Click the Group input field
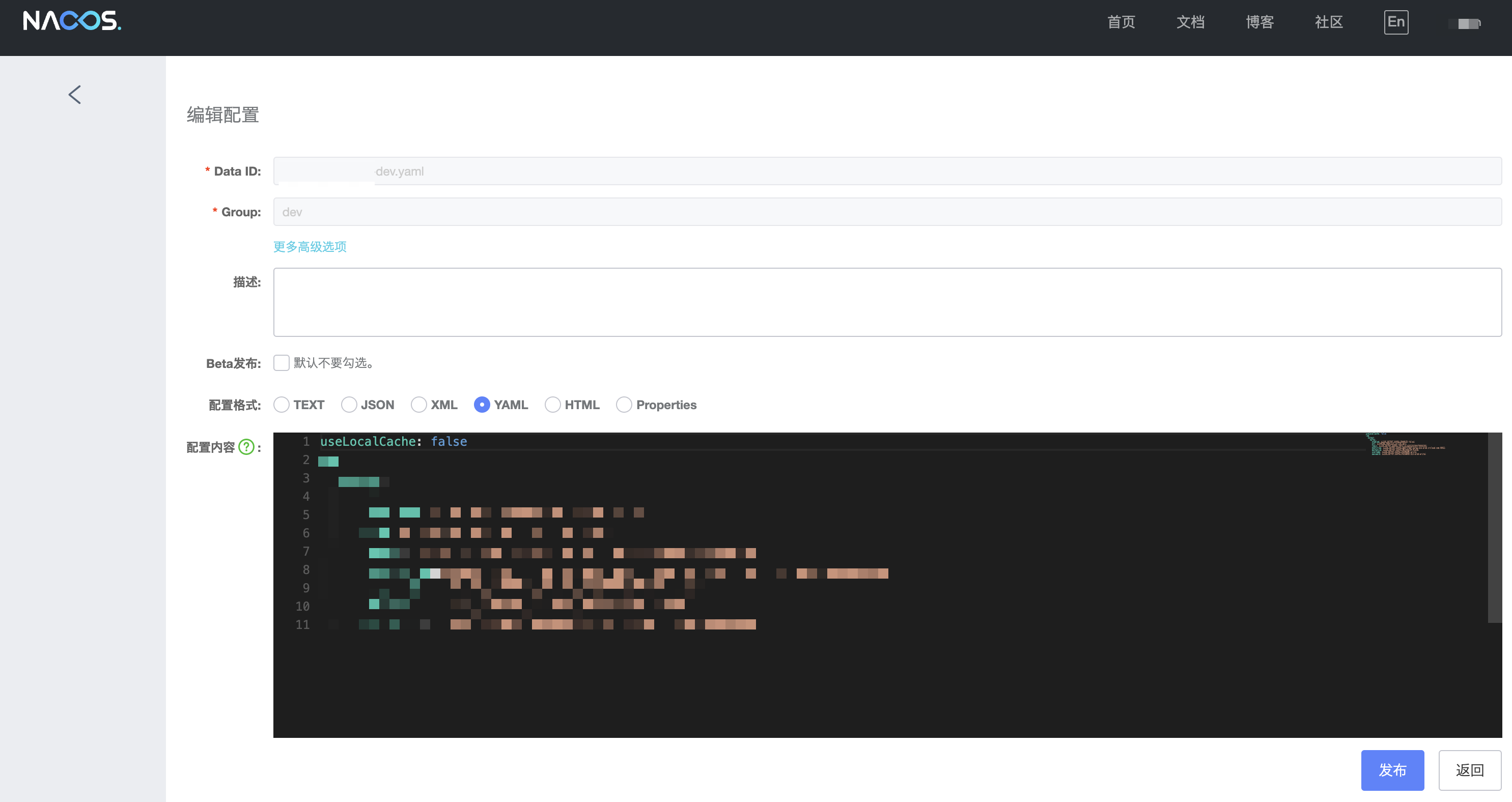Viewport: 1512px width, 802px height. pos(887,212)
